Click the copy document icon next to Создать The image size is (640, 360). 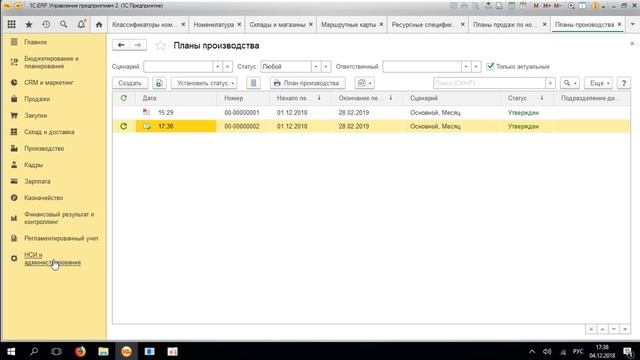point(159,83)
